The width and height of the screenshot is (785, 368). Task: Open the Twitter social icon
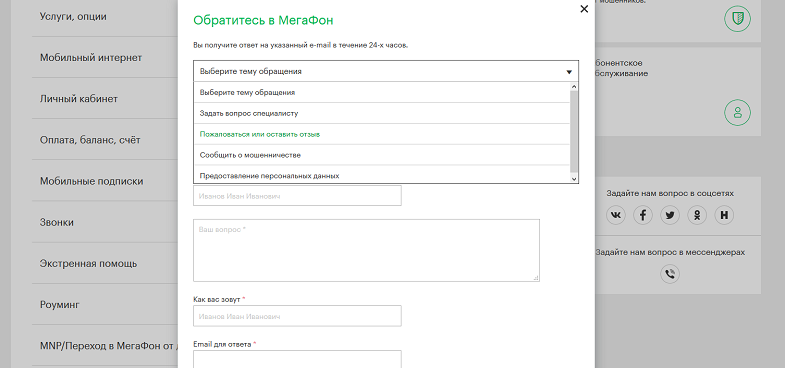click(670, 215)
